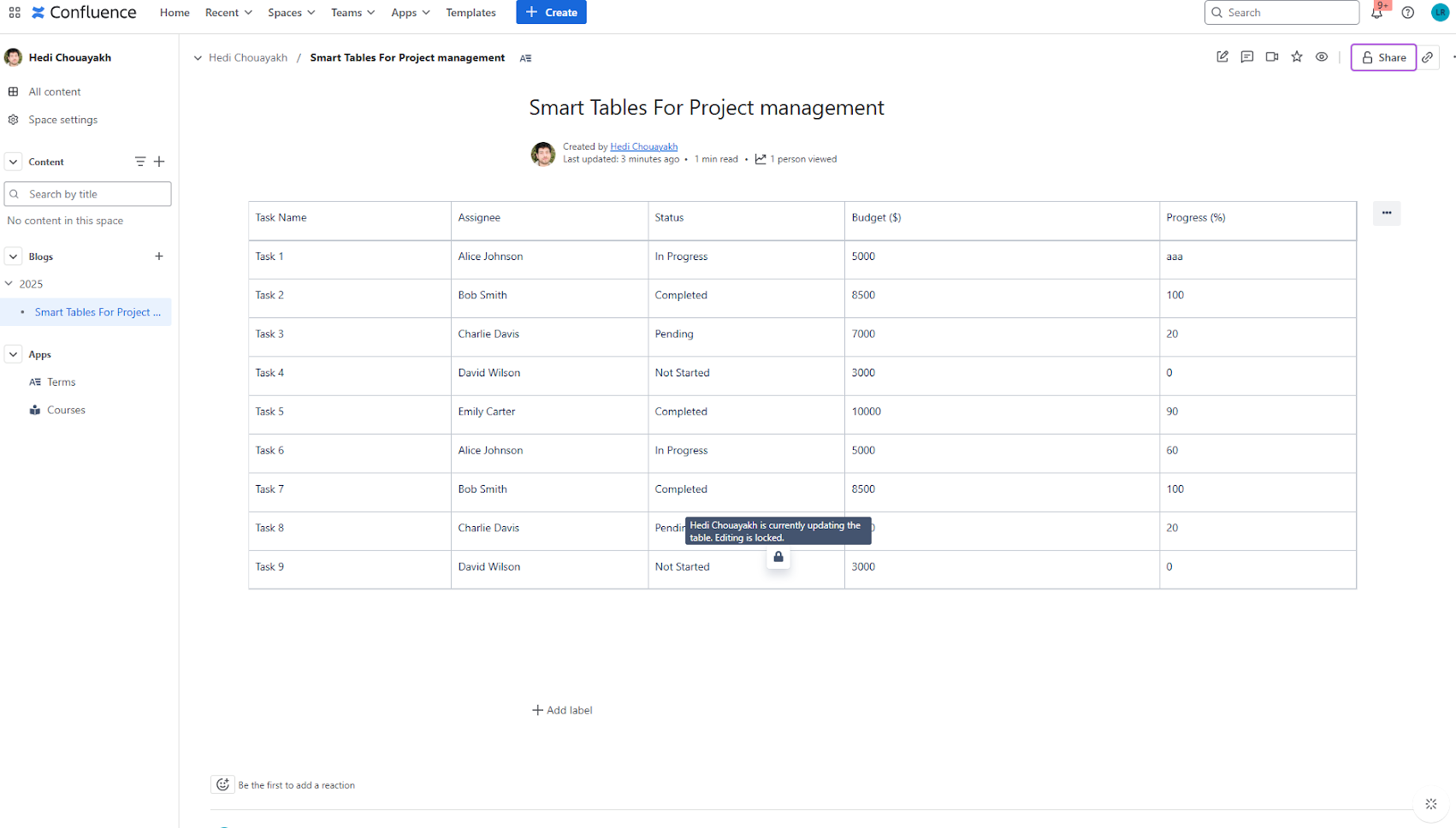Star this page as favorite
Image resolution: width=1456 pixels, height=828 pixels.
pos(1297,57)
